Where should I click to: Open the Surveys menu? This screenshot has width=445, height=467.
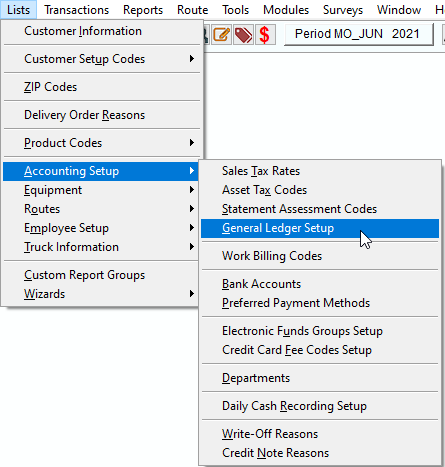pyautogui.click(x=343, y=10)
